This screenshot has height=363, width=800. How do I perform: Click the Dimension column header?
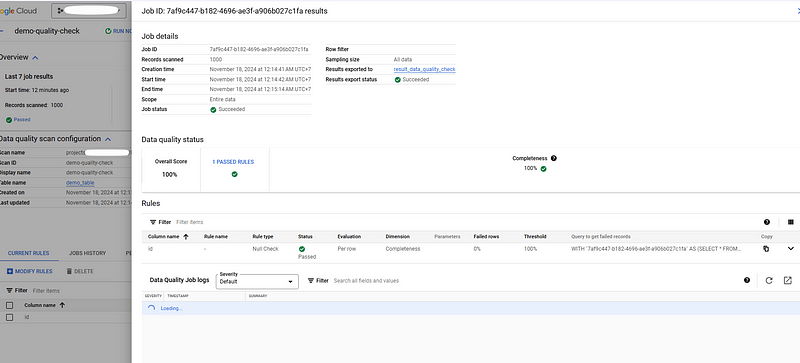(x=397, y=236)
